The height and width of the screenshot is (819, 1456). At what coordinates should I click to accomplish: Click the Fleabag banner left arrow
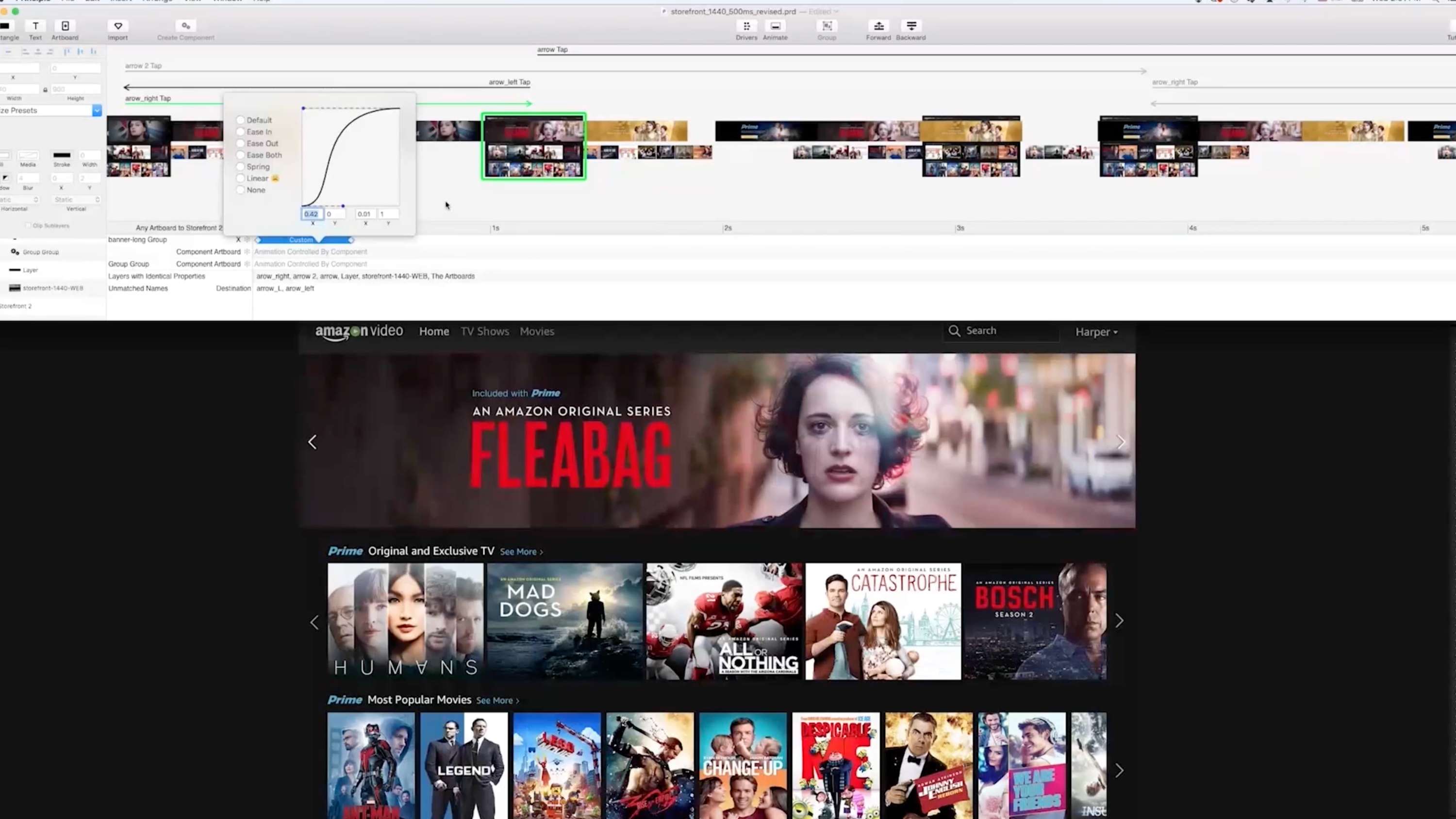tap(312, 442)
